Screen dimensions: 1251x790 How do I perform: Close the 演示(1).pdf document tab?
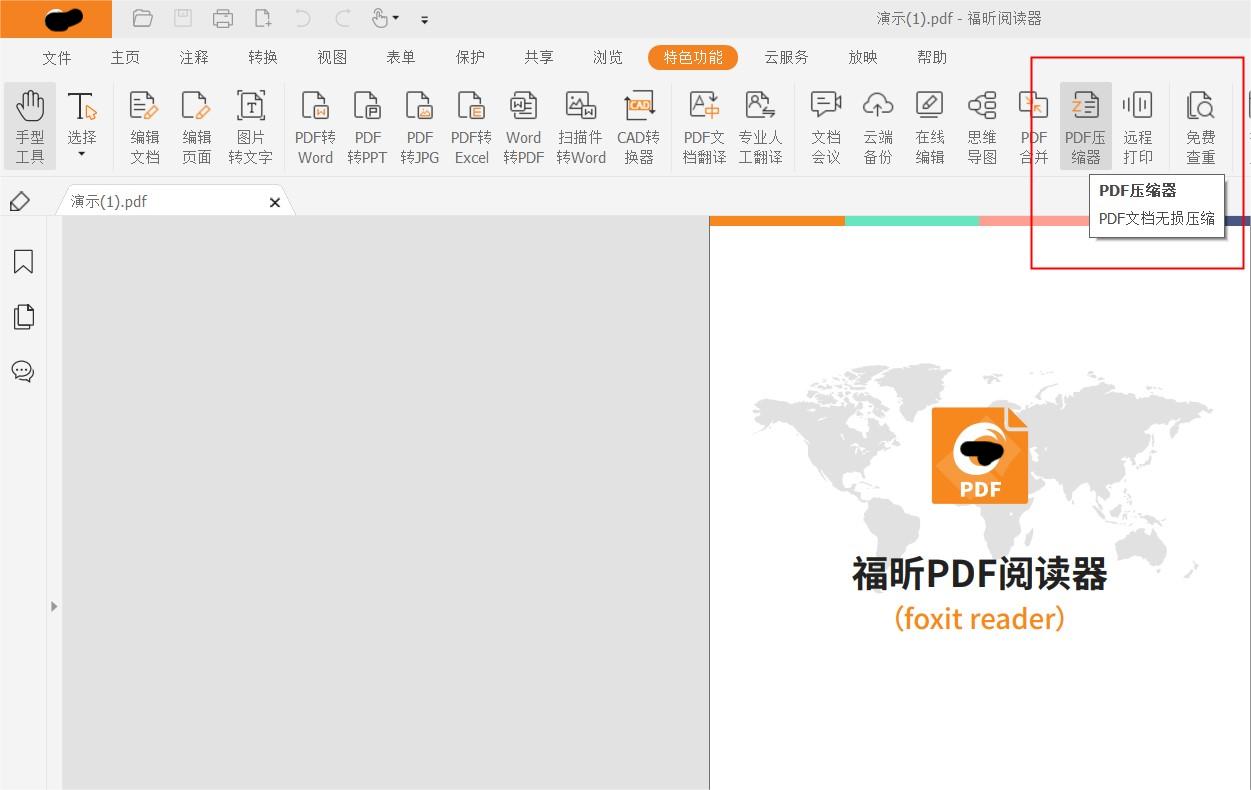(x=275, y=202)
